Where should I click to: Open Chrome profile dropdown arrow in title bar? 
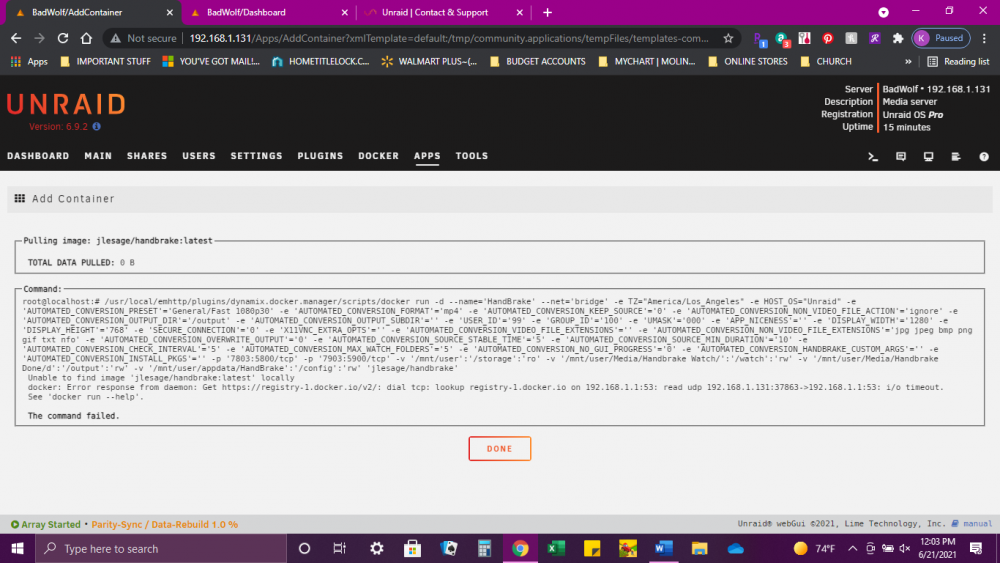tap(883, 12)
